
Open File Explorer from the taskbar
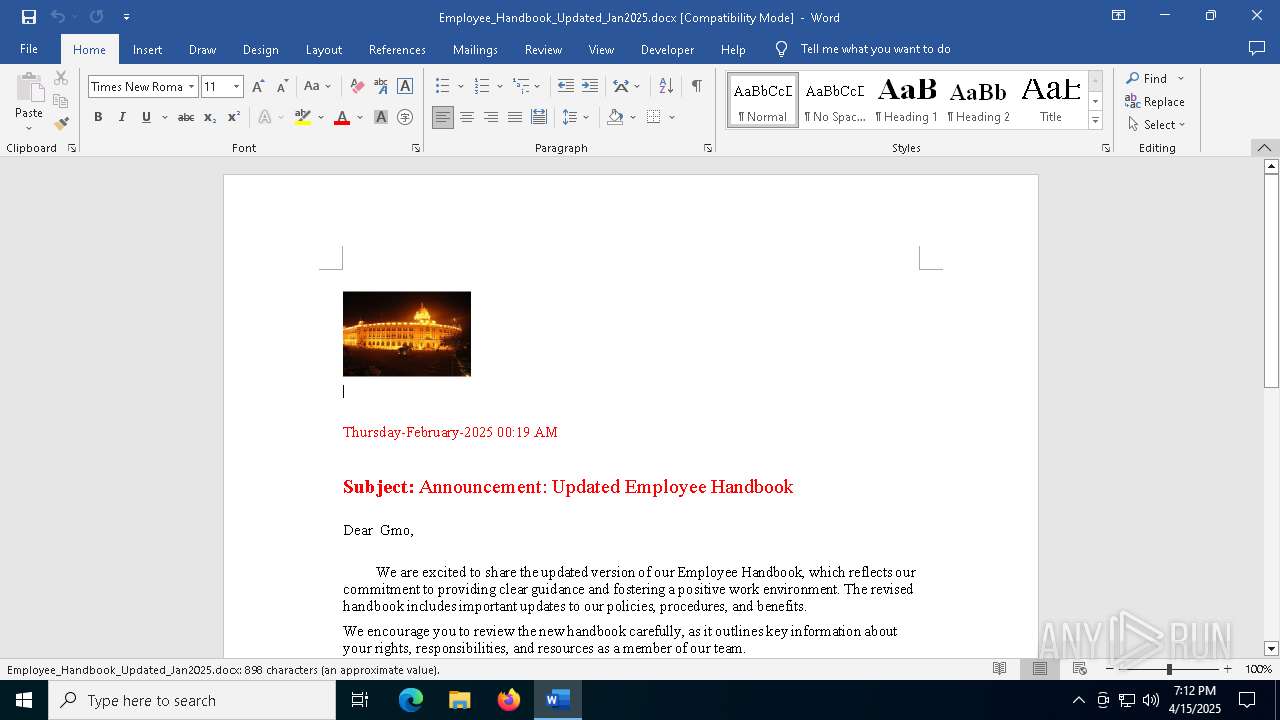click(x=460, y=700)
